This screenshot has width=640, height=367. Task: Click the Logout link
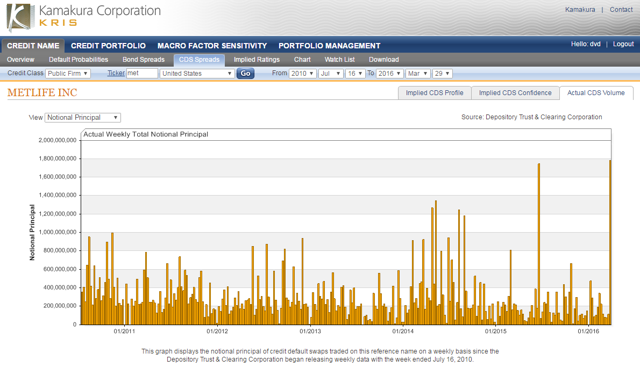tap(623, 44)
